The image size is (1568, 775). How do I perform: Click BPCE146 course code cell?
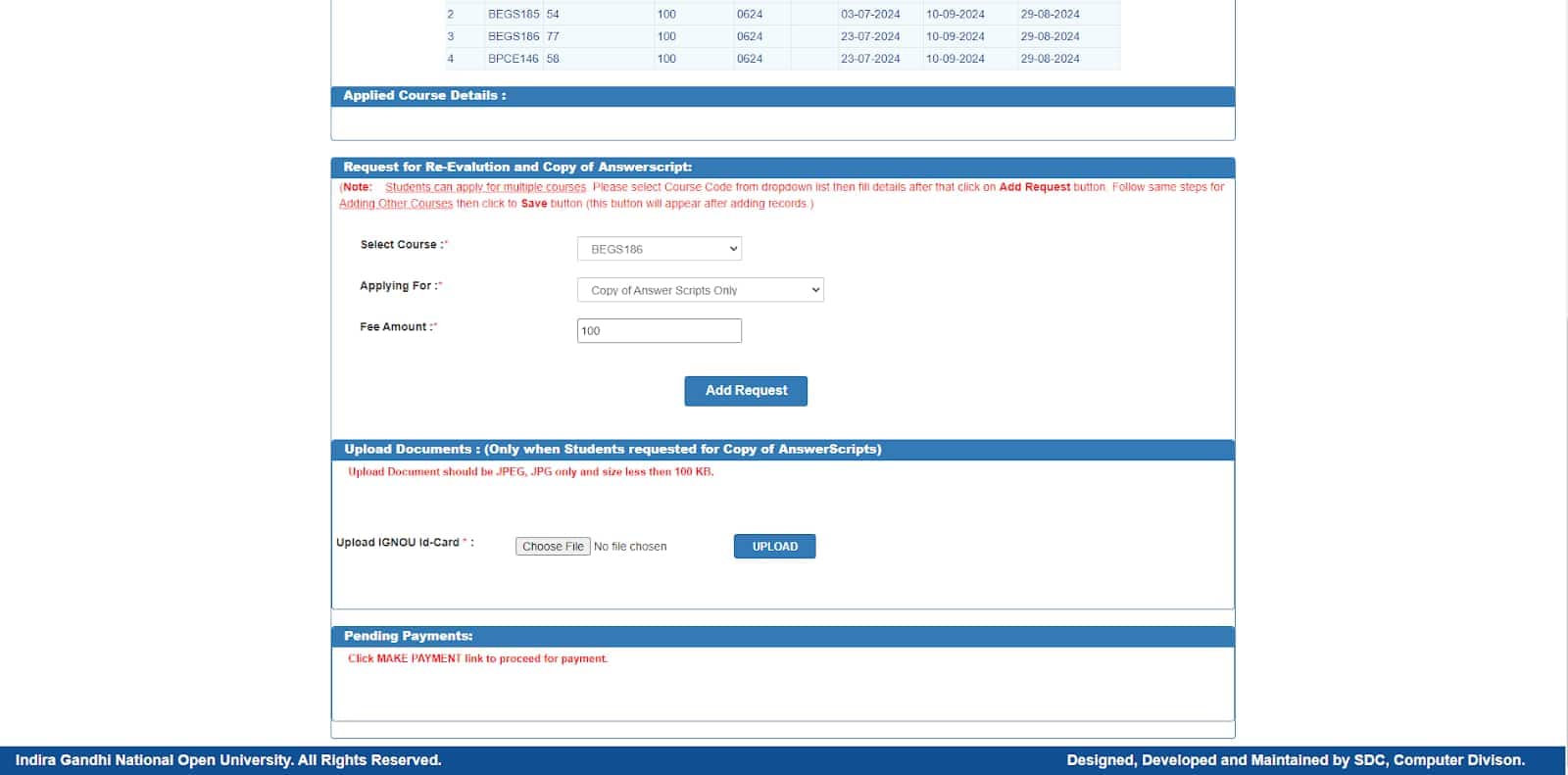(514, 59)
